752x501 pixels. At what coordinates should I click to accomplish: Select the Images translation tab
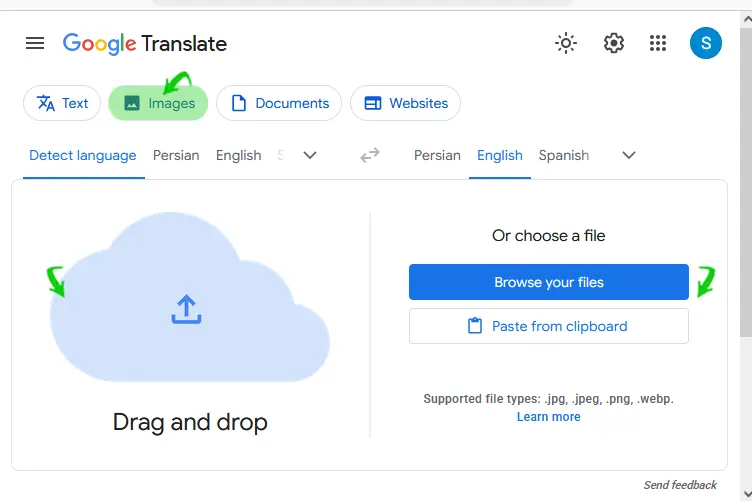158,103
